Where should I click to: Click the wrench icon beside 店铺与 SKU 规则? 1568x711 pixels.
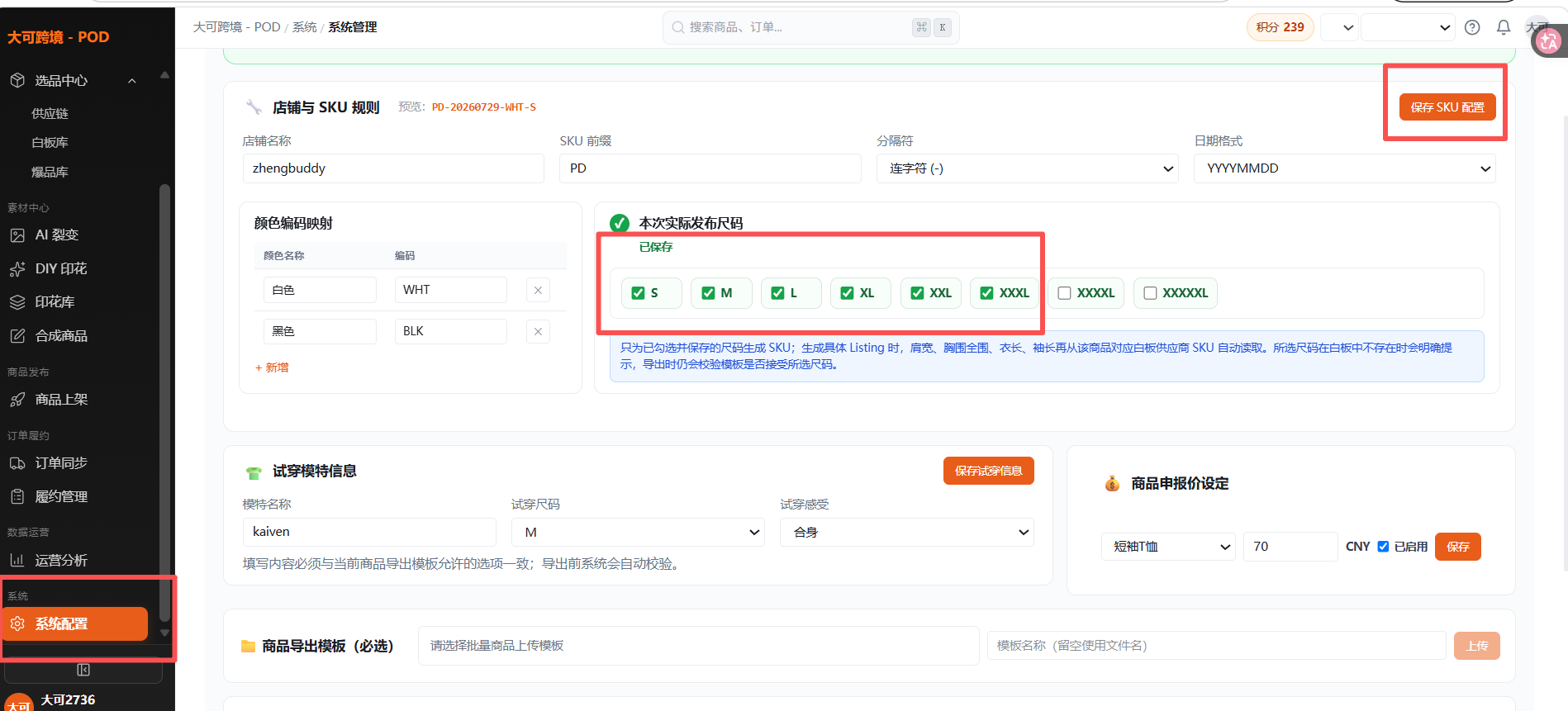254,107
